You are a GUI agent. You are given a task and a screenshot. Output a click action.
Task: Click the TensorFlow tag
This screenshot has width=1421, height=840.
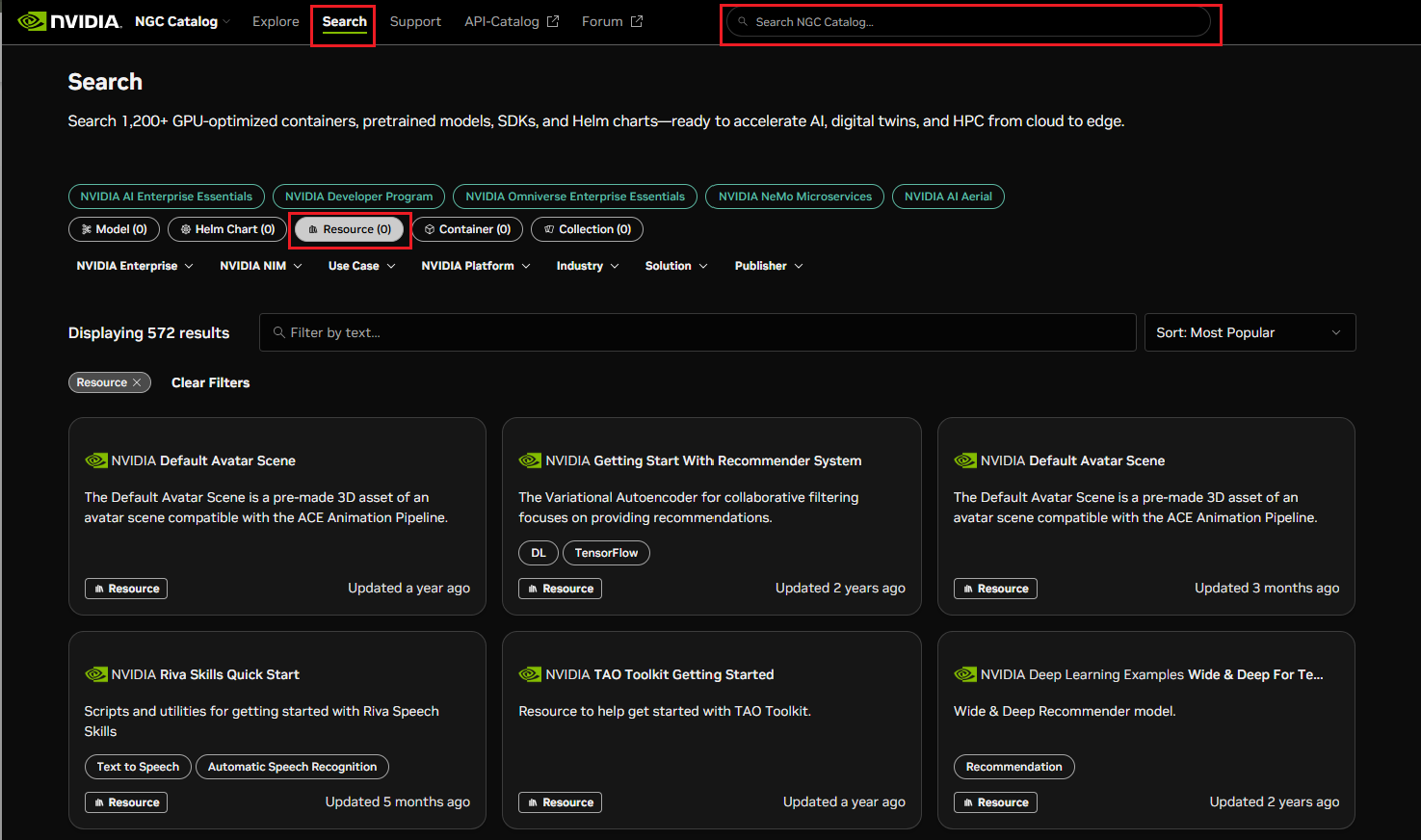click(606, 553)
